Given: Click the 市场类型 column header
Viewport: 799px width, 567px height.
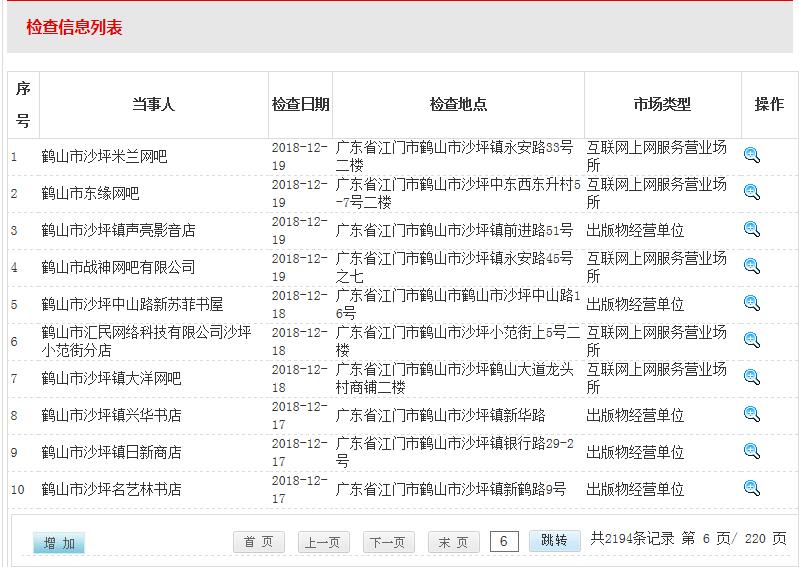Looking at the screenshot, I should pos(662,105).
